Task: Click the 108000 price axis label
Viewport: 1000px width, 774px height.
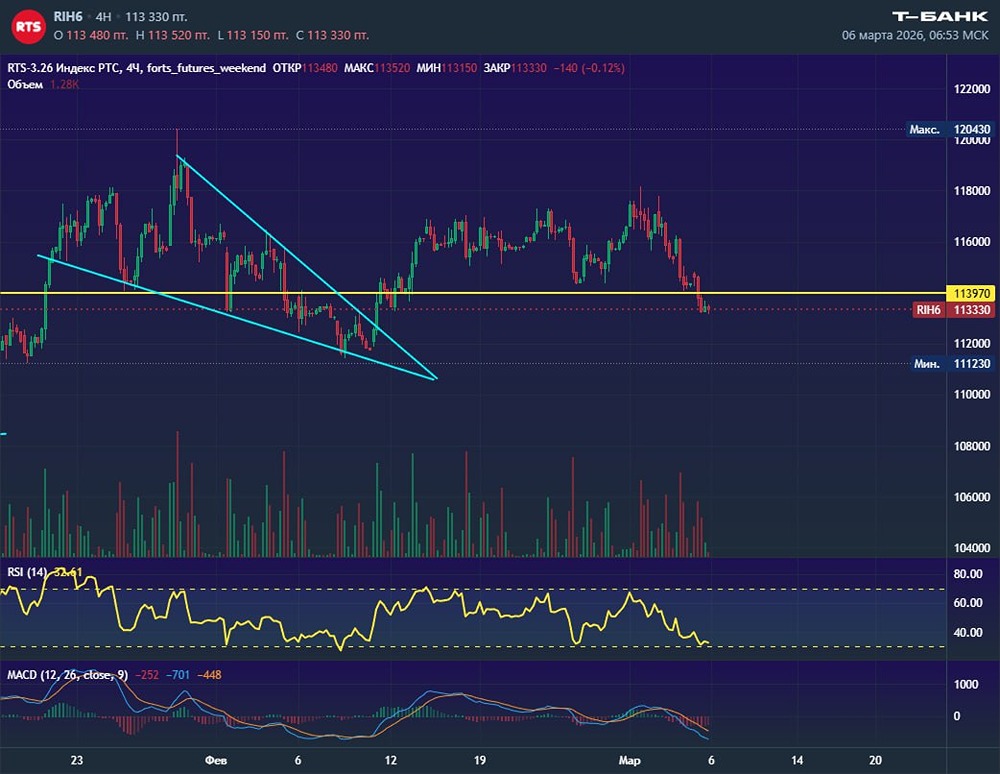Action: [972, 446]
